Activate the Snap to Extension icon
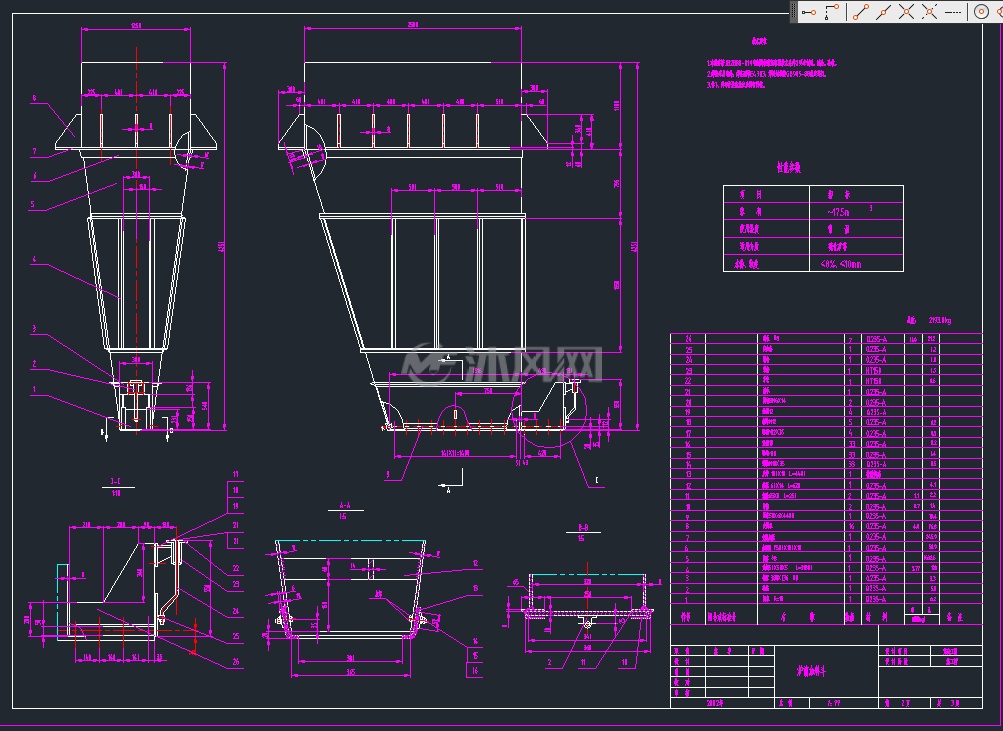Screen dimensions: 1003x731 tap(953, 12)
